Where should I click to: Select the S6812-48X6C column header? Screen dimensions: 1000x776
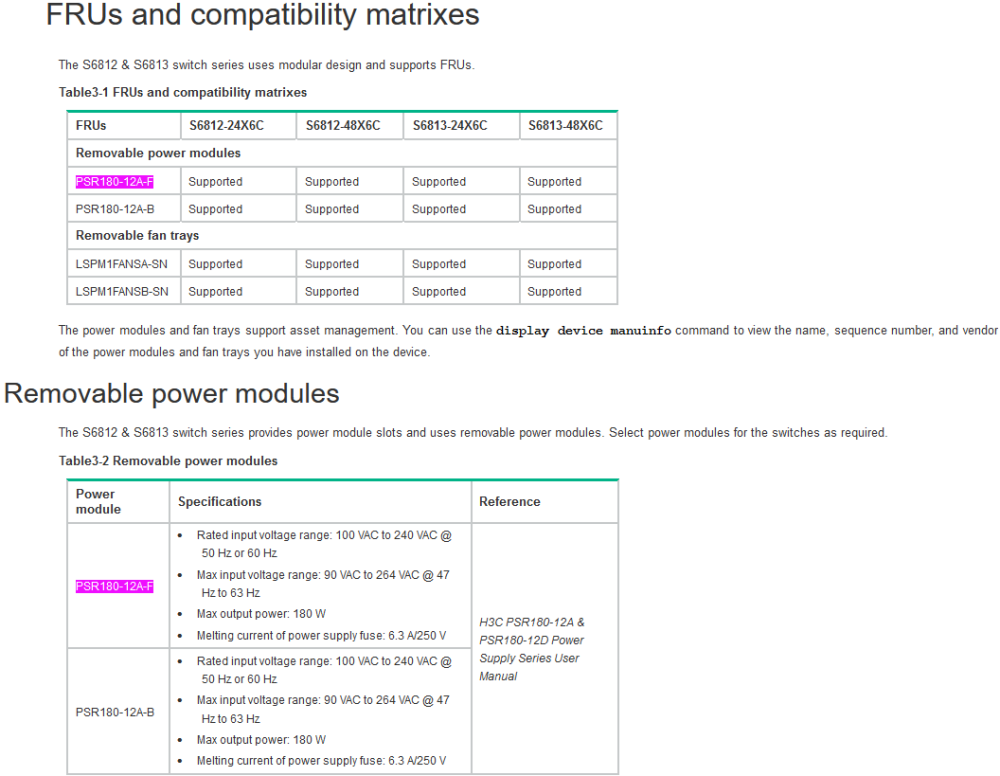pos(342,126)
